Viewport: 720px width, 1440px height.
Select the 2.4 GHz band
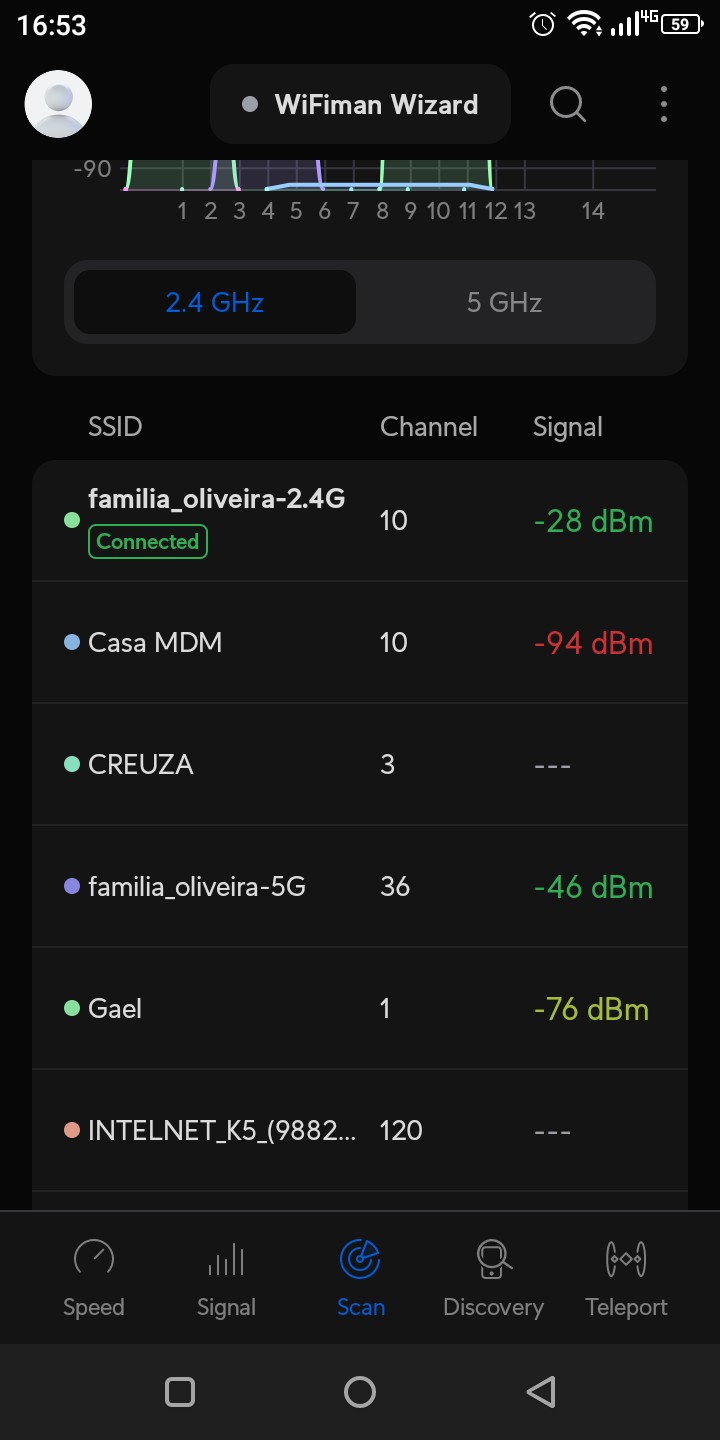click(x=215, y=302)
